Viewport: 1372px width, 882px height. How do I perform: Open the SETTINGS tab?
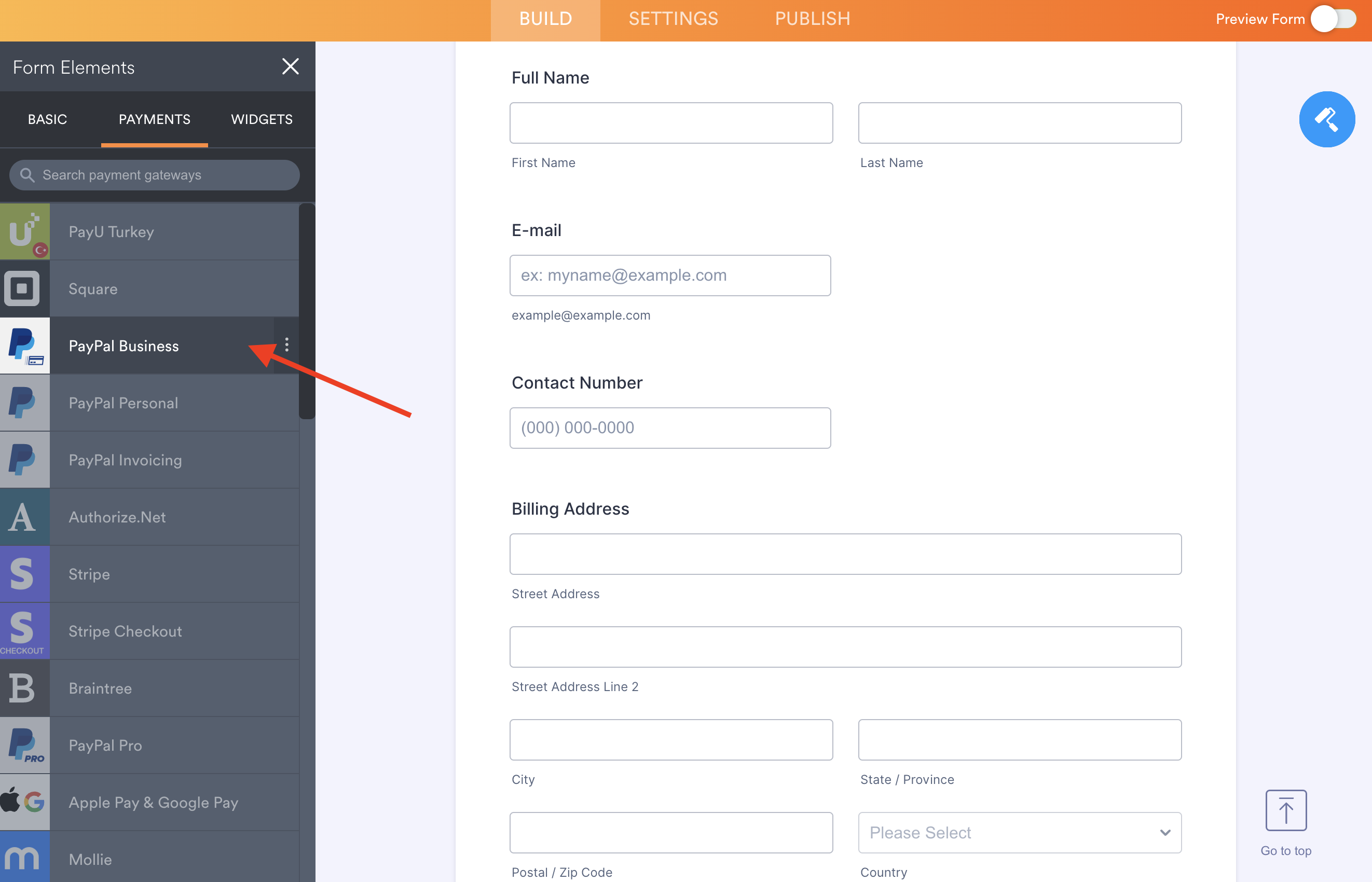(x=673, y=19)
